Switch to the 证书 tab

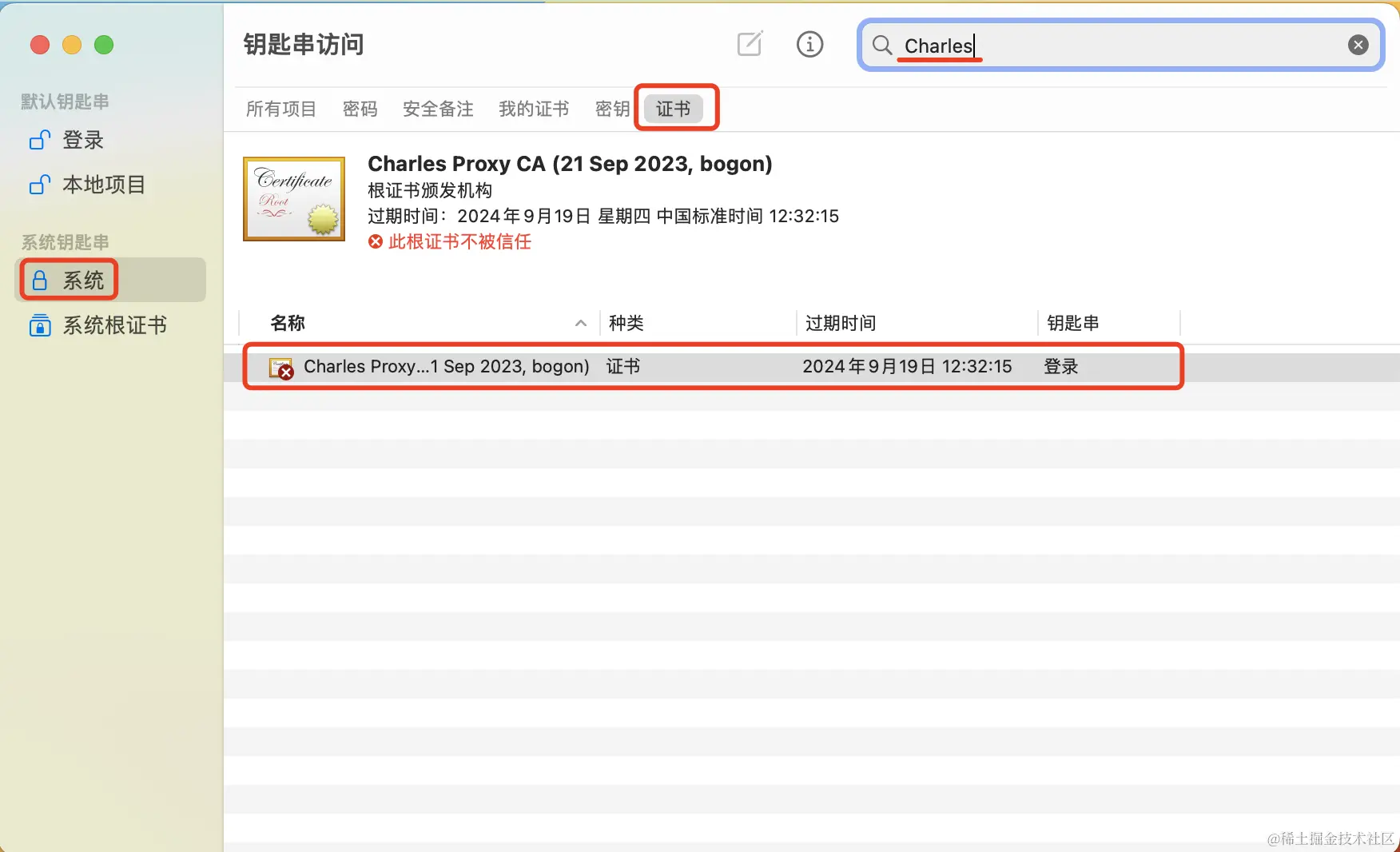pos(674,109)
